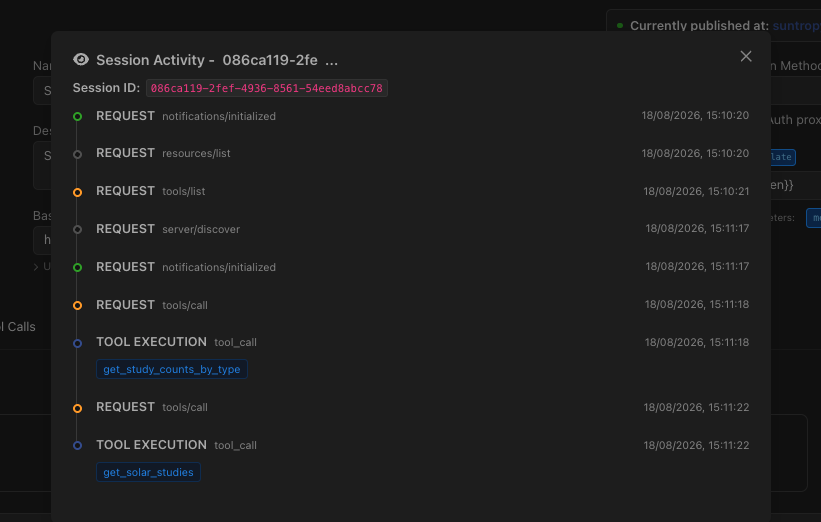
Task: Click blue marker for tool_call at 15:11:18
Action: point(77,343)
